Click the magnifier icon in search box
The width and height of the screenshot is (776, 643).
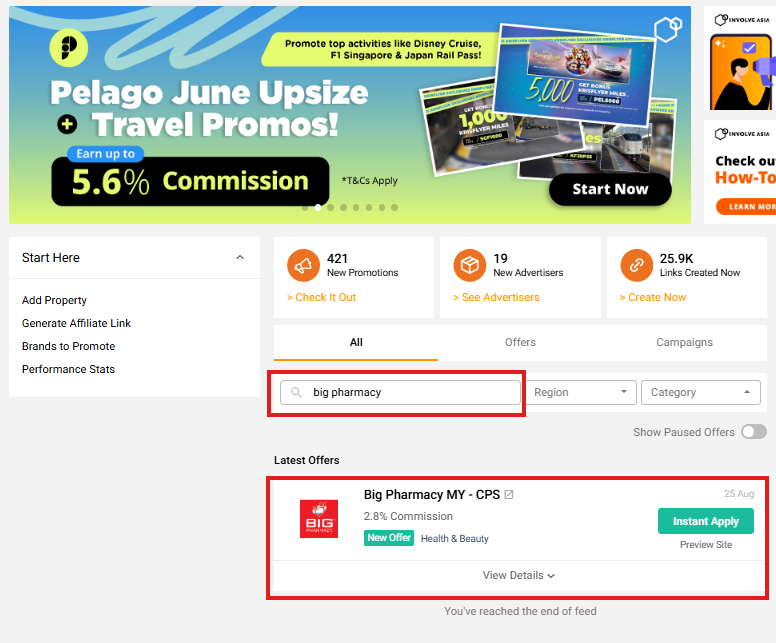[296, 393]
